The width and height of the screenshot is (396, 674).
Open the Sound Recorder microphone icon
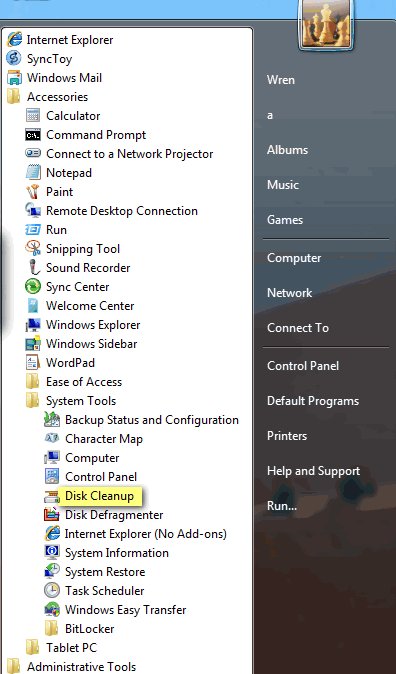[x=33, y=267]
